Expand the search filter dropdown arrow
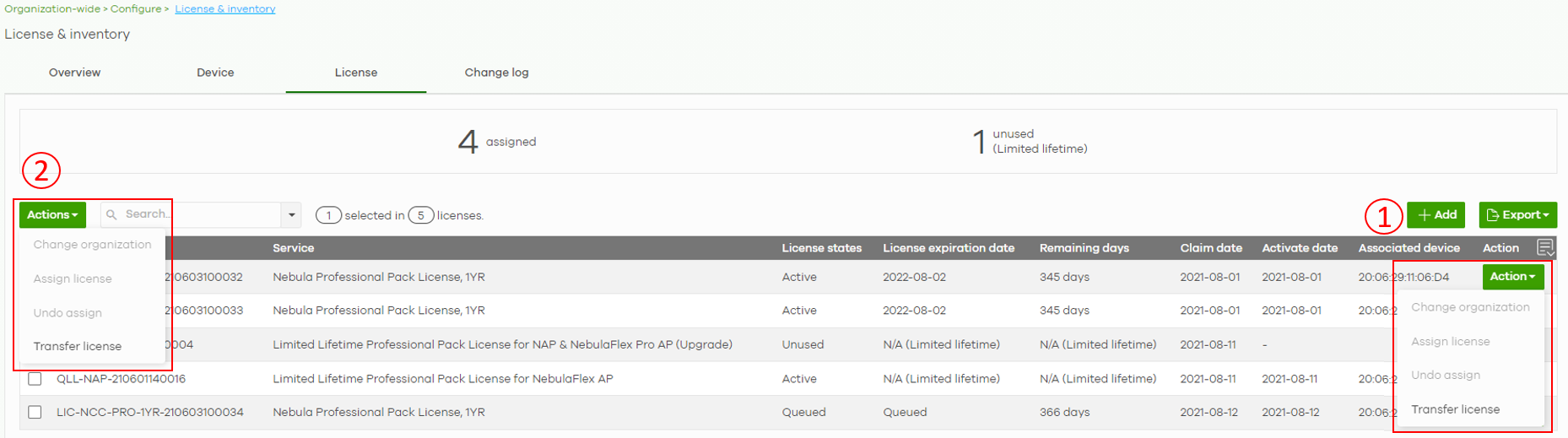The width and height of the screenshot is (1568, 438). click(292, 214)
